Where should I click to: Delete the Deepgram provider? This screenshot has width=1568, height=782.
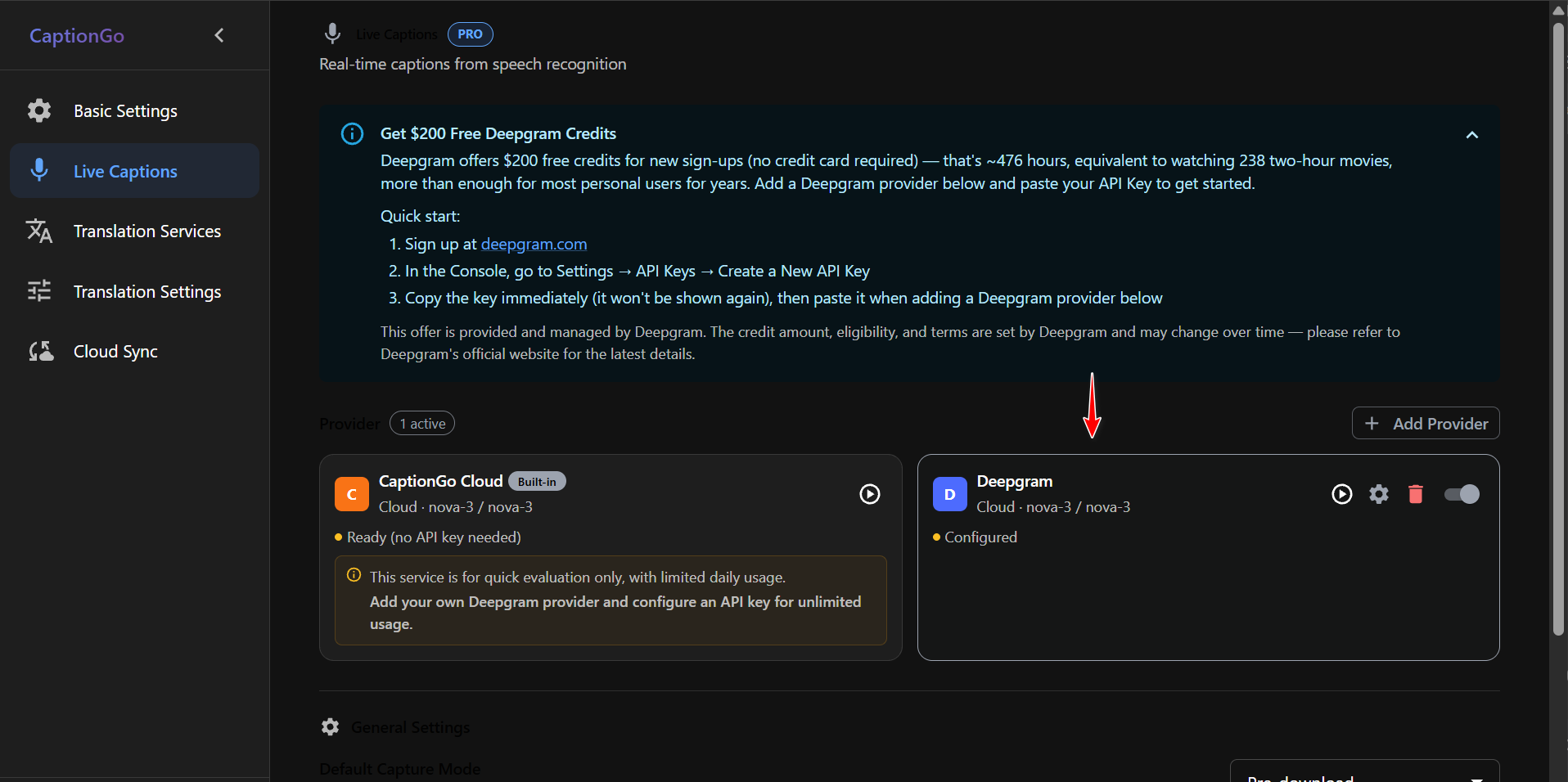click(x=1416, y=494)
